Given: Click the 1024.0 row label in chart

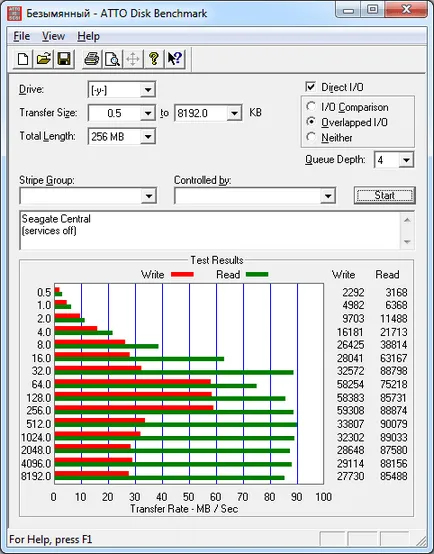Looking at the screenshot, I should [x=36, y=437].
